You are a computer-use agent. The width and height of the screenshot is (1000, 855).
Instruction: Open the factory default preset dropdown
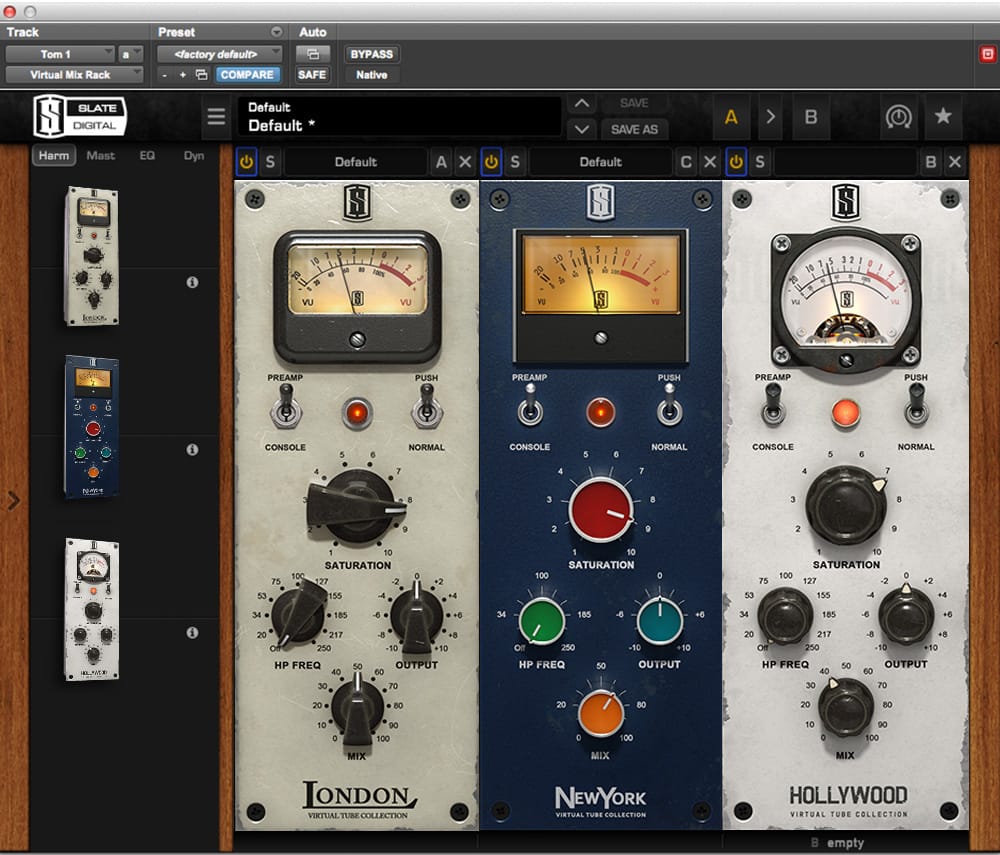(x=219, y=54)
